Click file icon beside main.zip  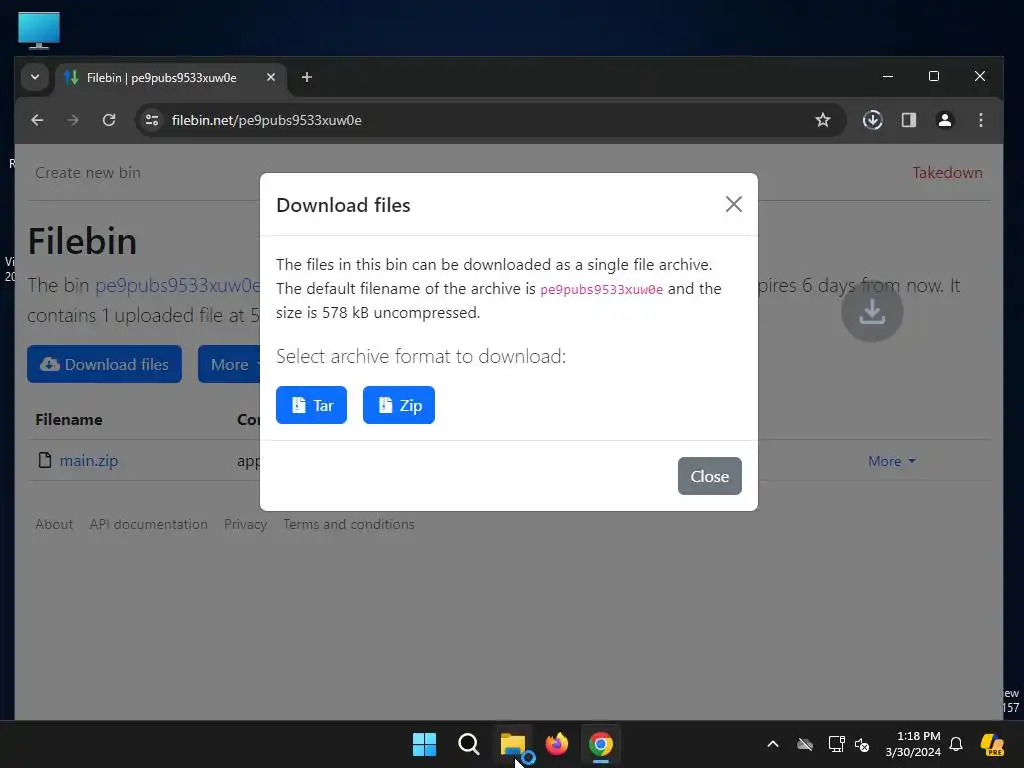(x=44, y=460)
